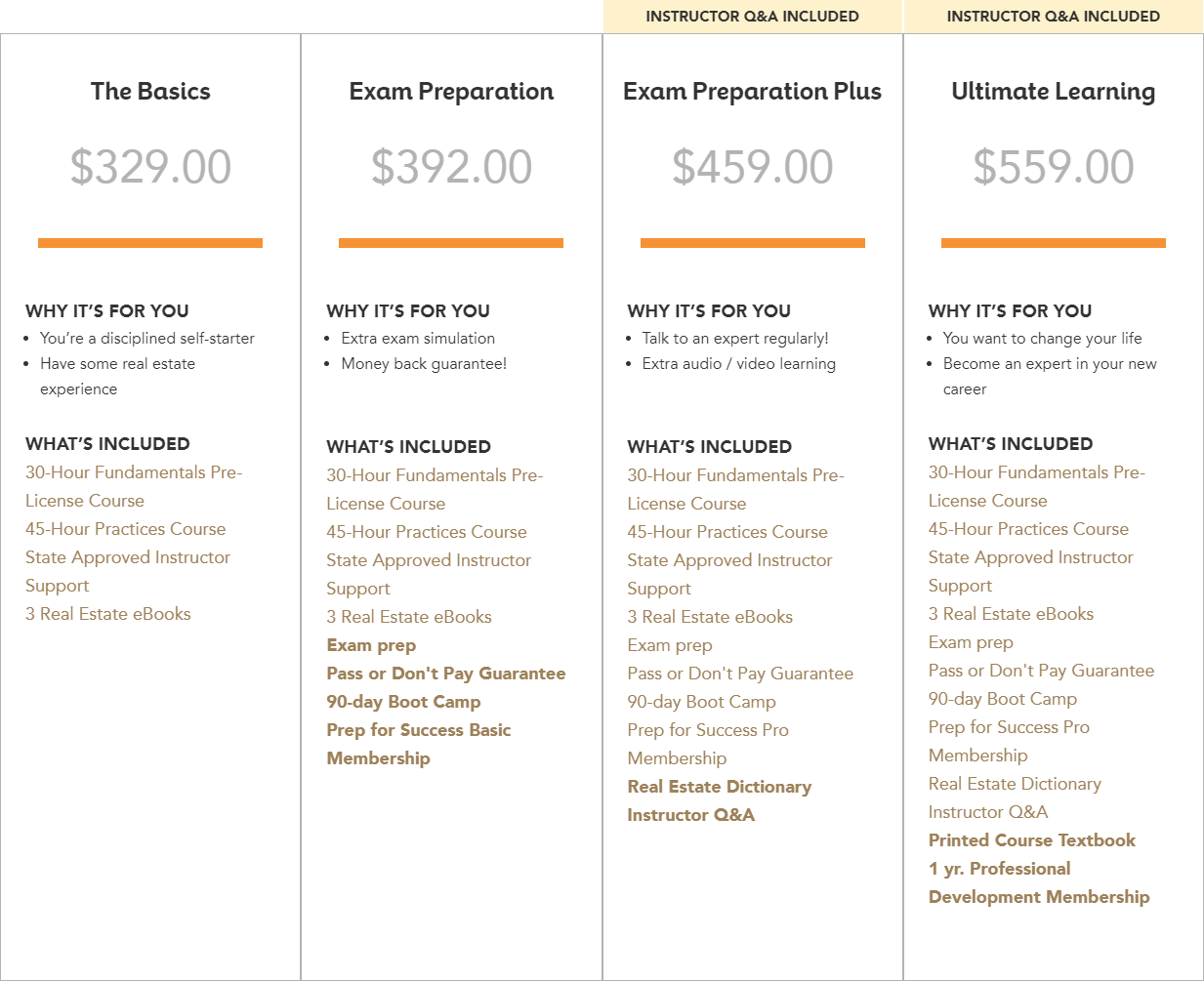Click the $392.00 price
The width and height of the screenshot is (1204, 981).
pos(451,167)
